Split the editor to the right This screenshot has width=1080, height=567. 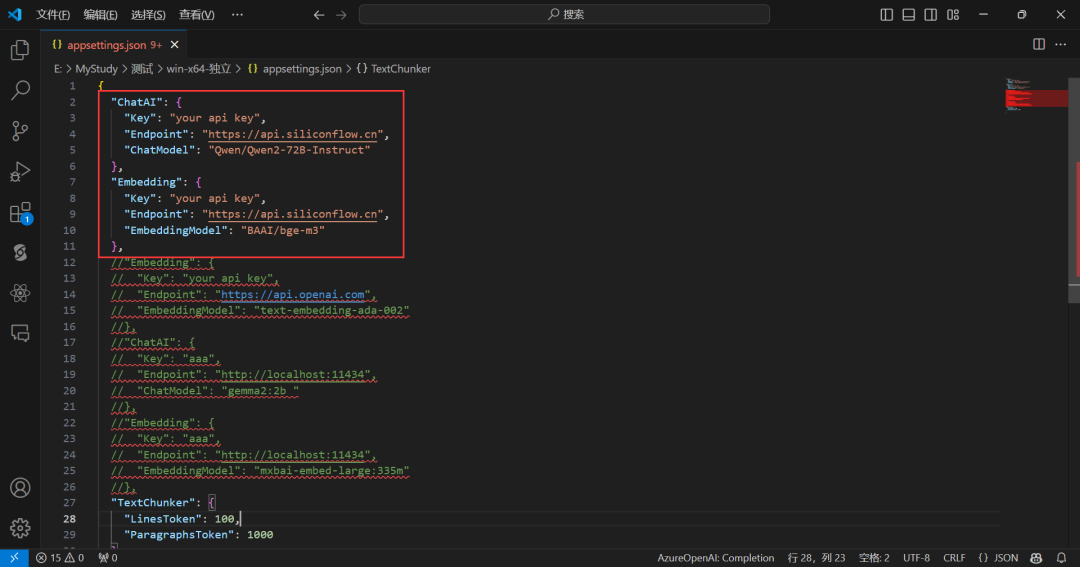click(1039, 45)
